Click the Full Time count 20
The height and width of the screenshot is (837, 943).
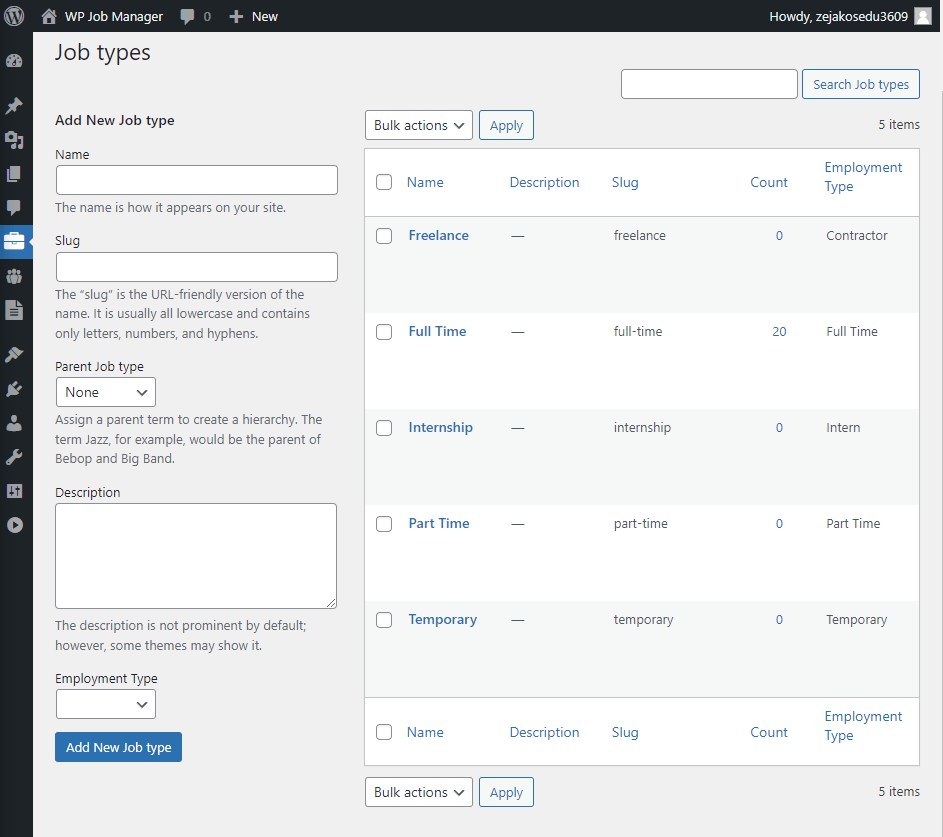pos(779,331)
